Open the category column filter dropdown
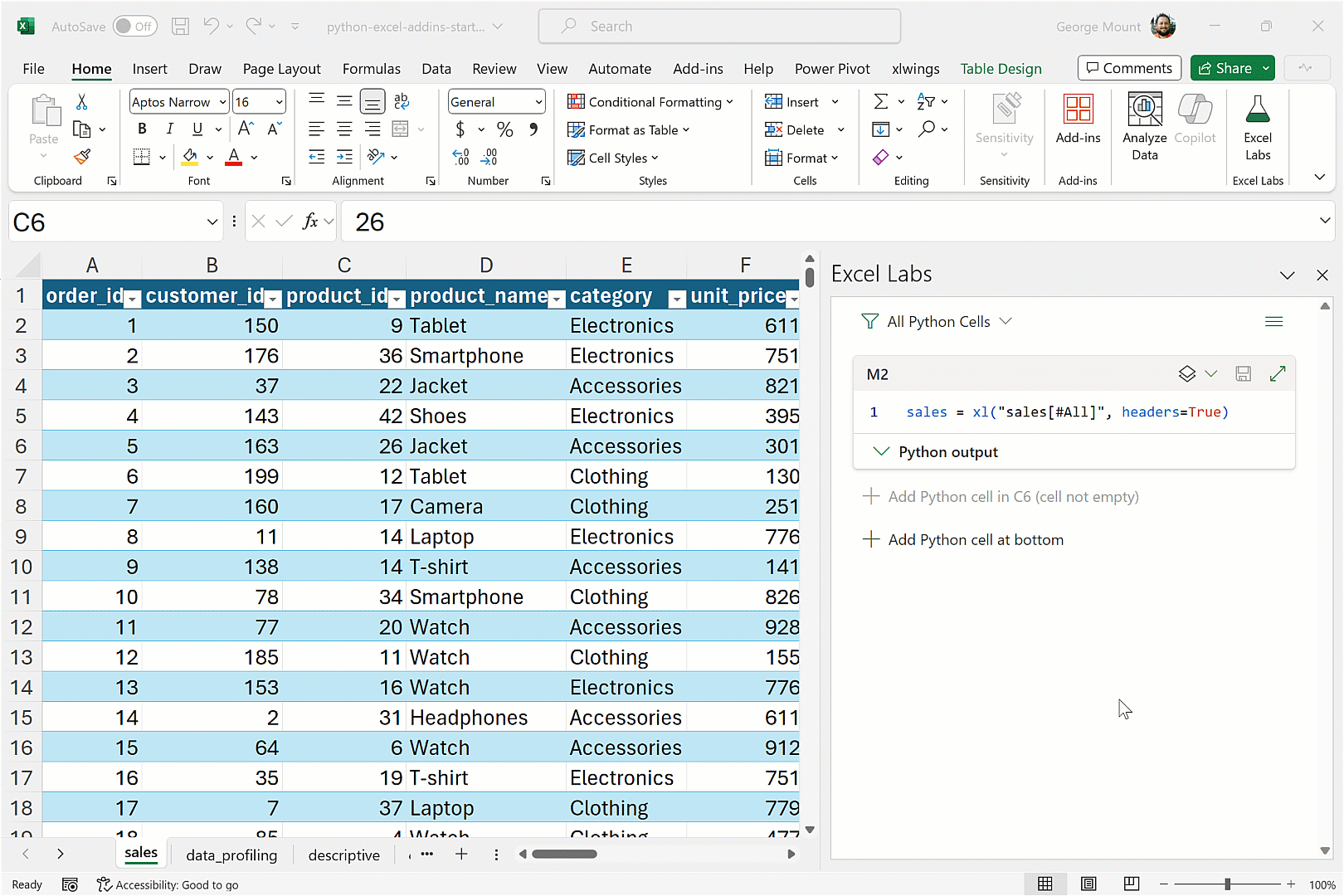The width and height of the screenshot is (1344, 896). [677, 299]
